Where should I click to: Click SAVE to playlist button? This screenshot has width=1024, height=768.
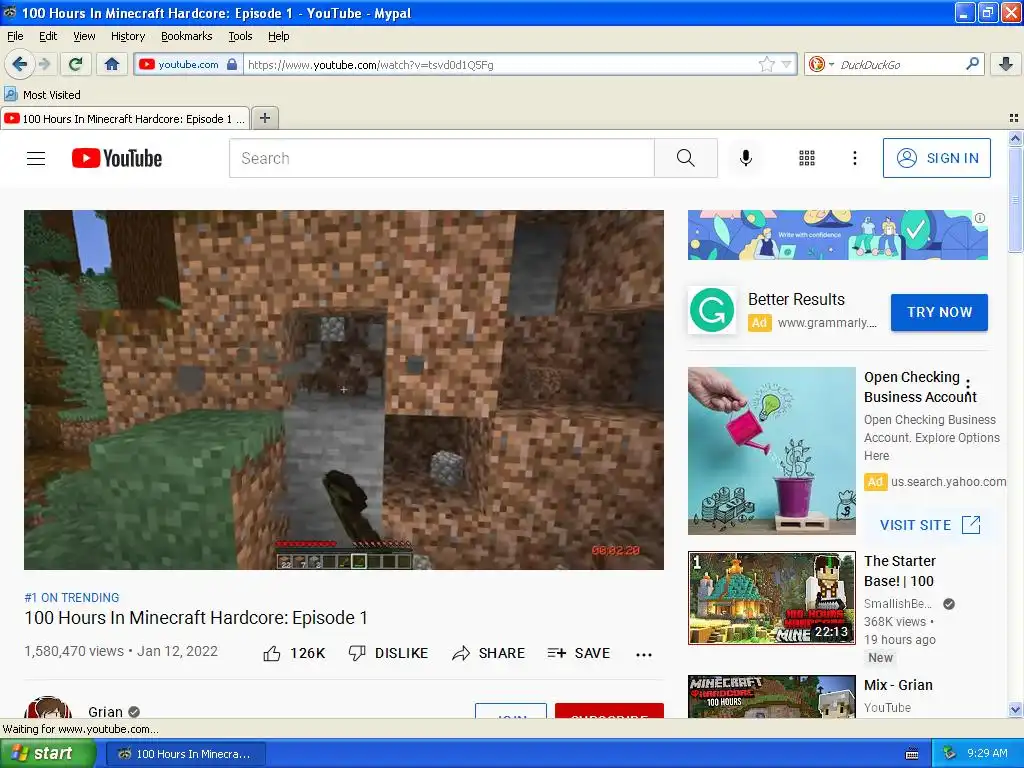tap(579, 653)
